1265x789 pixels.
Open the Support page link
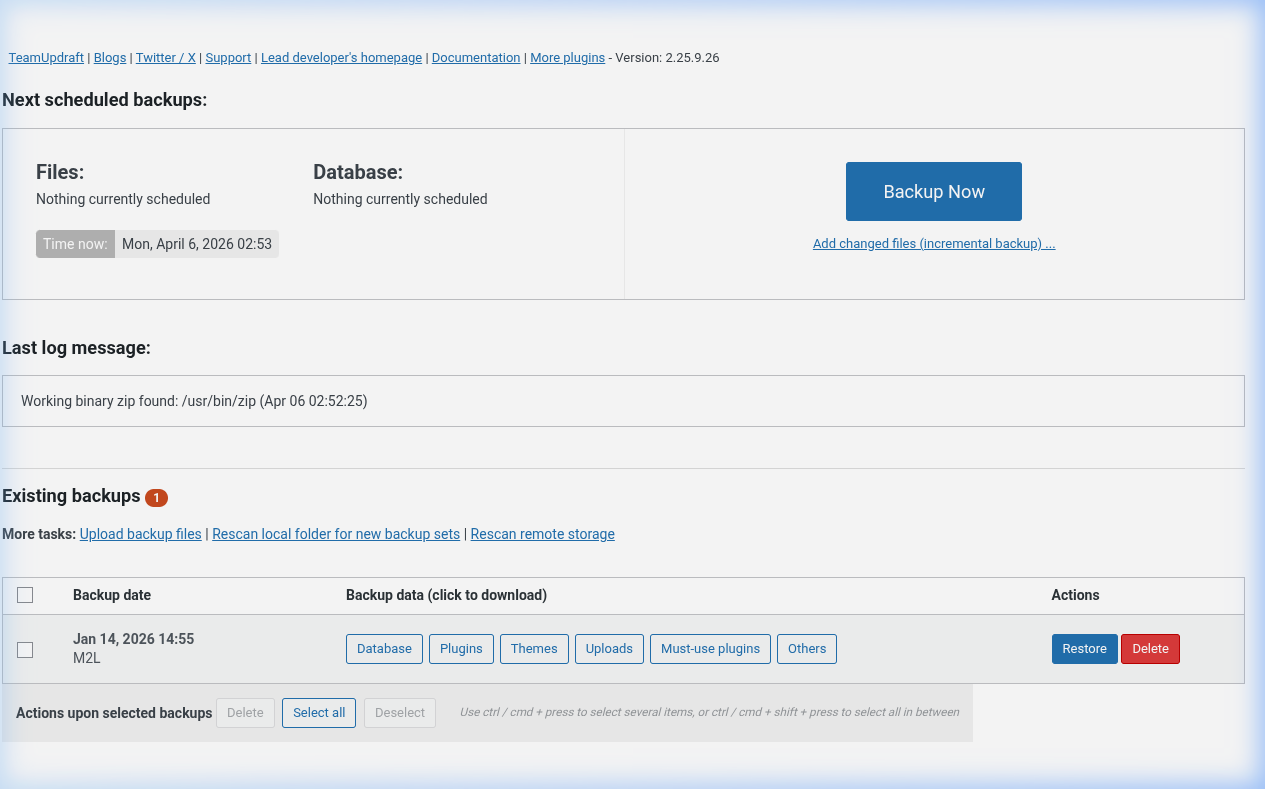(228, 57)
